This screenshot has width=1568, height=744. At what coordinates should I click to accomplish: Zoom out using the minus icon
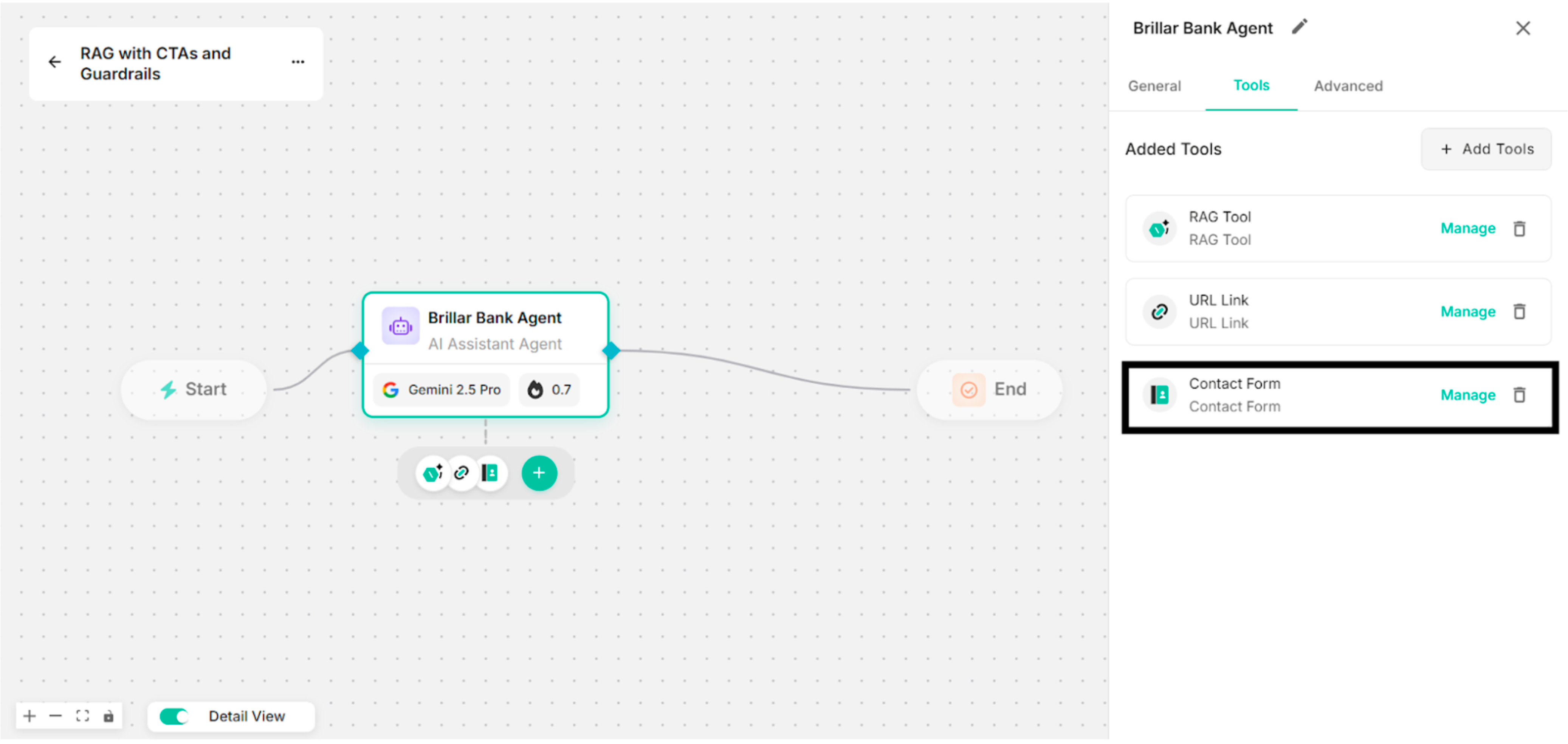56,716
